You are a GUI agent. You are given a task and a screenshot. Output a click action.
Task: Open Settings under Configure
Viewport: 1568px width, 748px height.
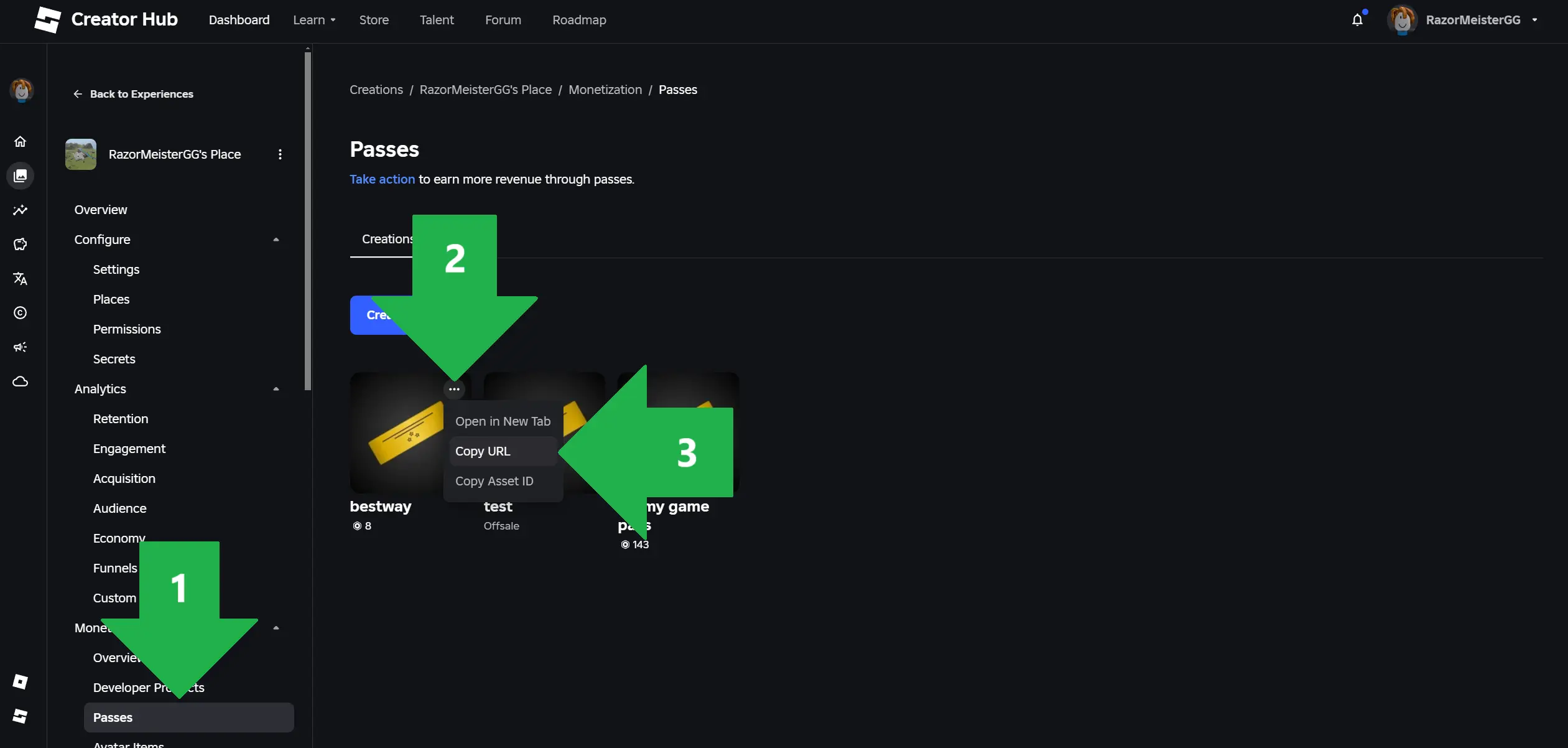click(116, 269)
